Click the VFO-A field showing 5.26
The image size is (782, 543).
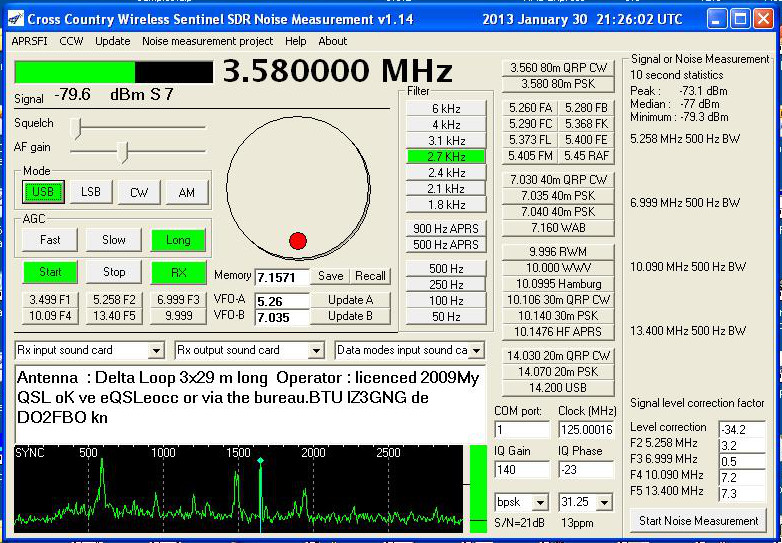click(x=282, y=302)
